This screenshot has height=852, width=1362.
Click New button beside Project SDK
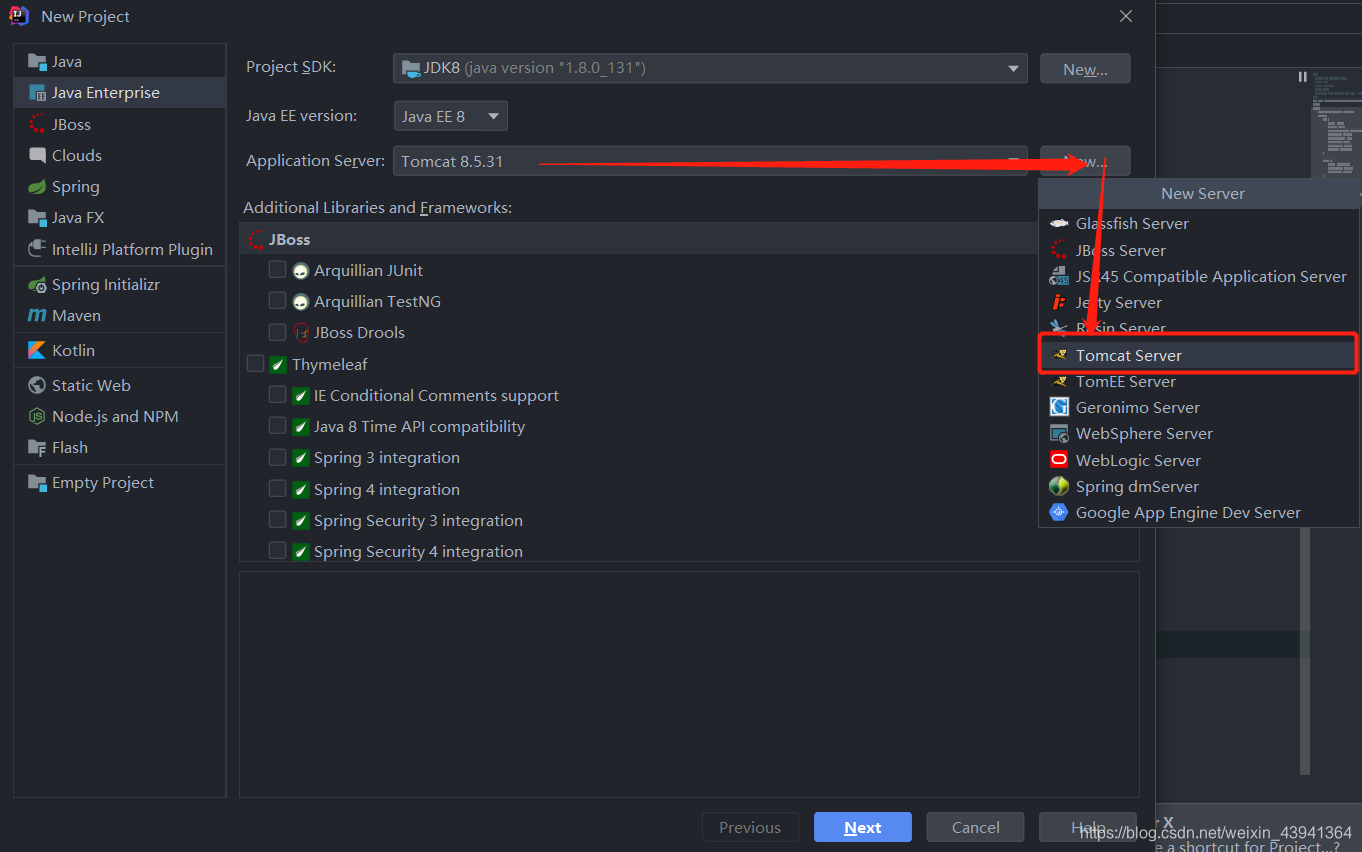[1085, 69]
